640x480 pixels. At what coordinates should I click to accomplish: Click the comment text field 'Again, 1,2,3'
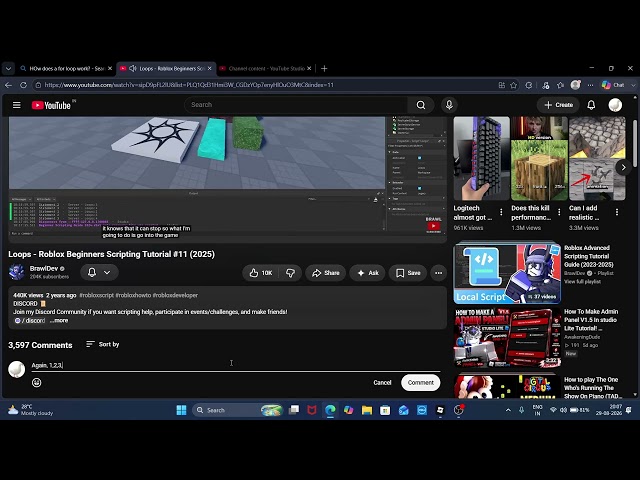(236, 365)
